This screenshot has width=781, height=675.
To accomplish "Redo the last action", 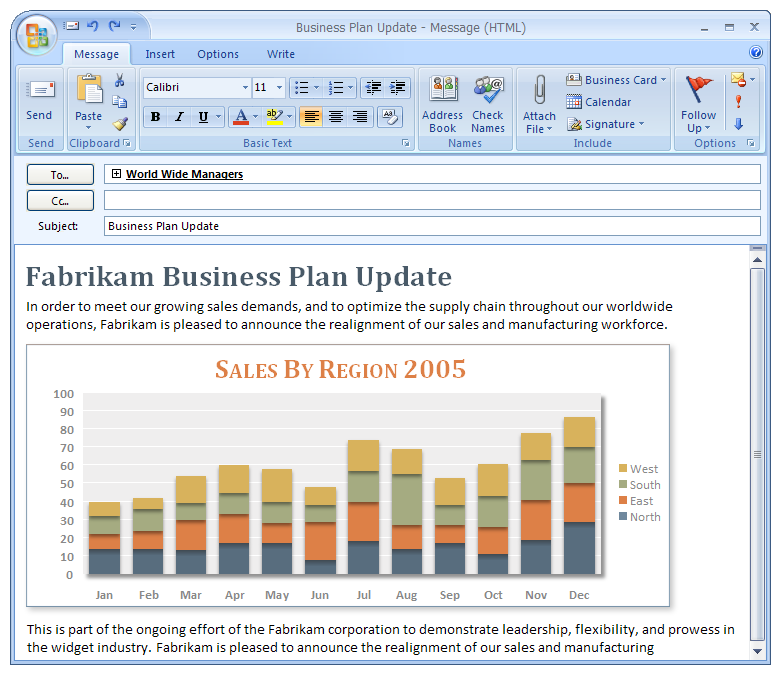I will click(x=115, y=25).
